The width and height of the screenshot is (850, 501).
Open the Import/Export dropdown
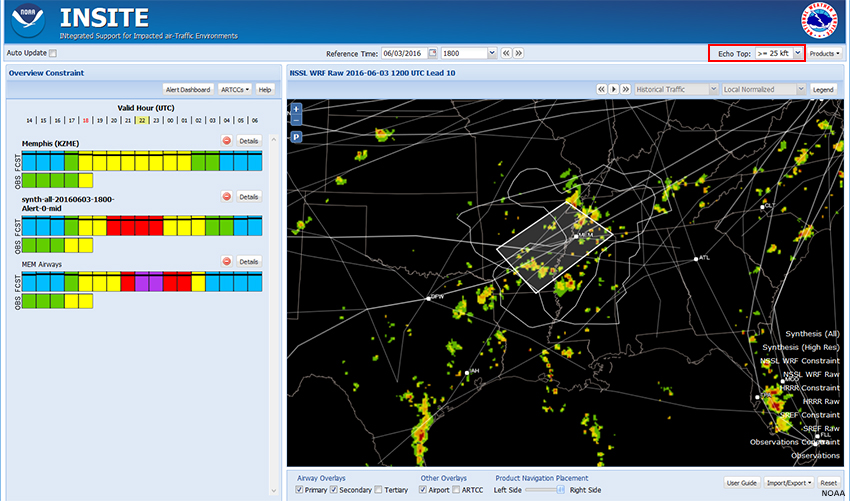coord(788,483)
